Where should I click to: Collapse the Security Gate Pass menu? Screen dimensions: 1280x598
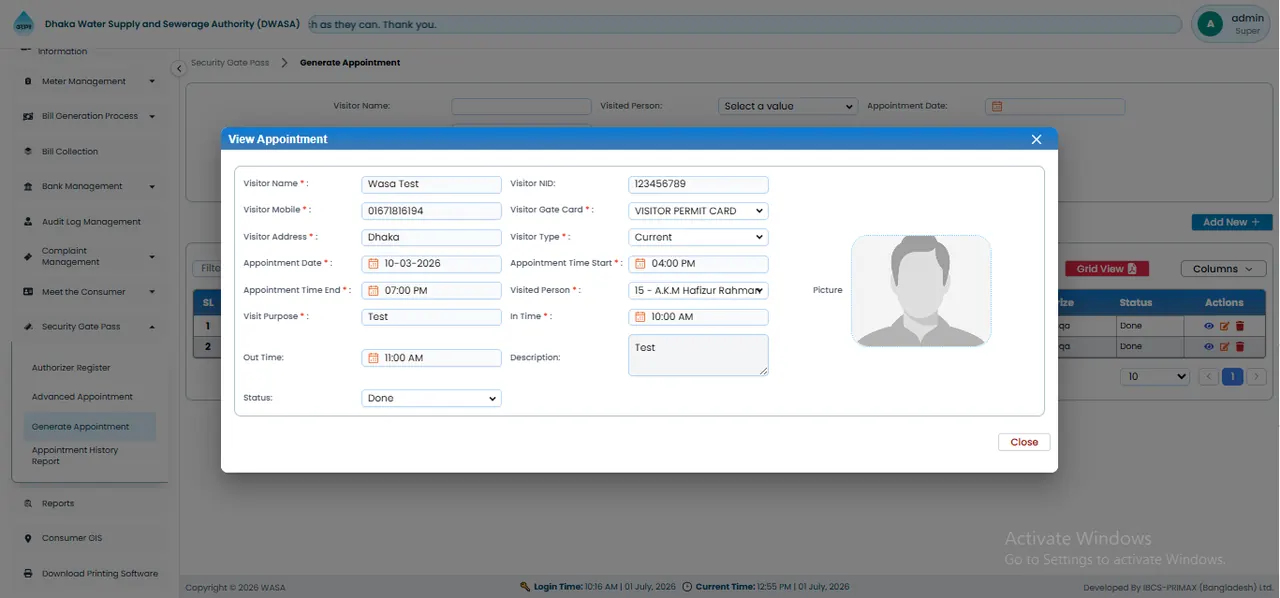click(x=152, y=327)
